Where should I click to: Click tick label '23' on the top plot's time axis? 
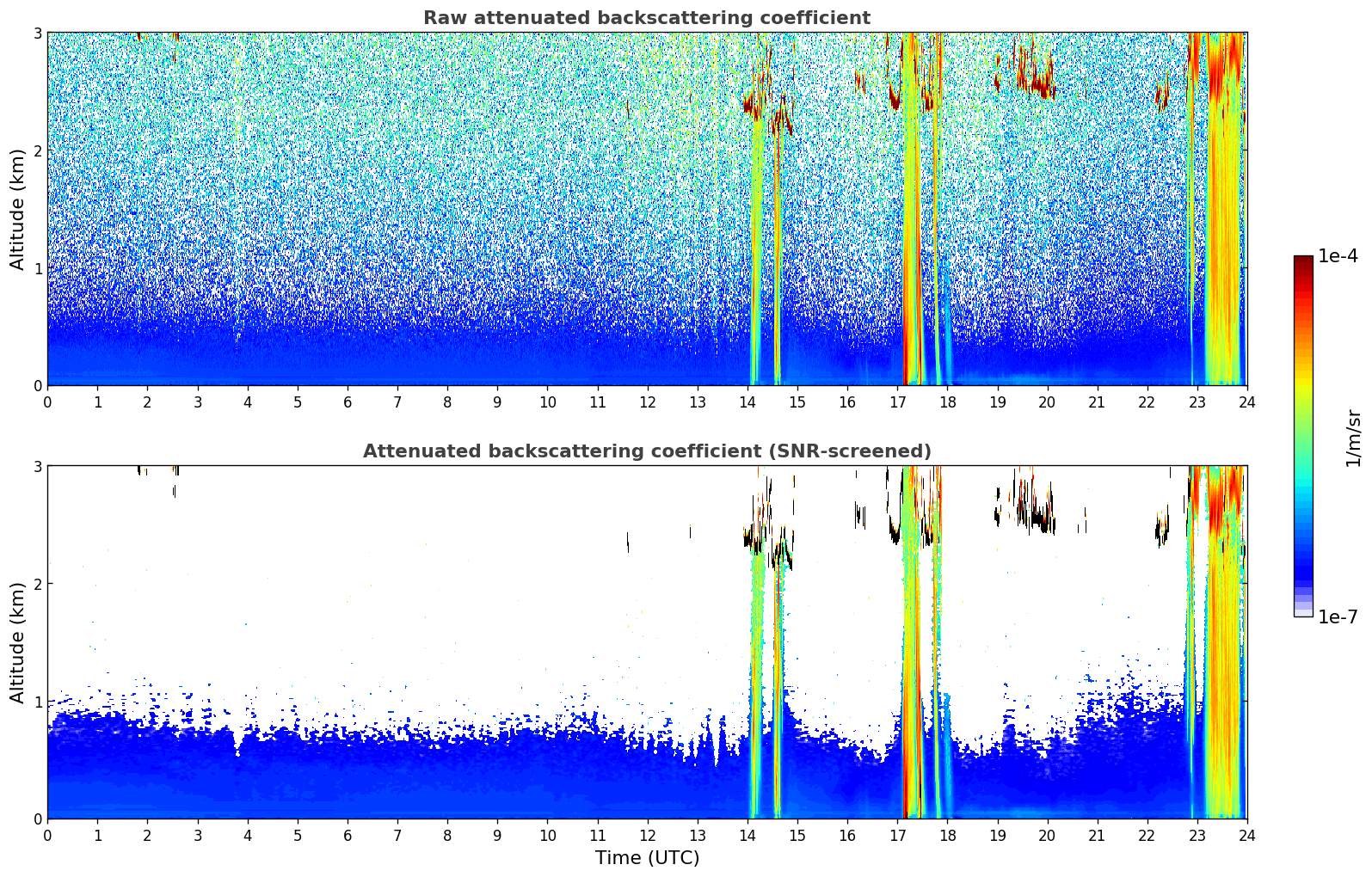click(1197, 402)
